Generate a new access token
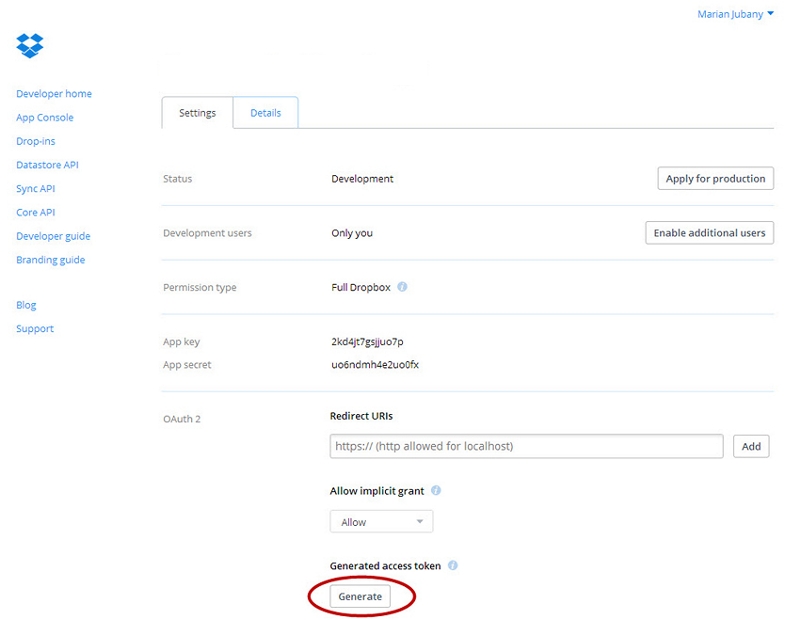 pos(361,595)
